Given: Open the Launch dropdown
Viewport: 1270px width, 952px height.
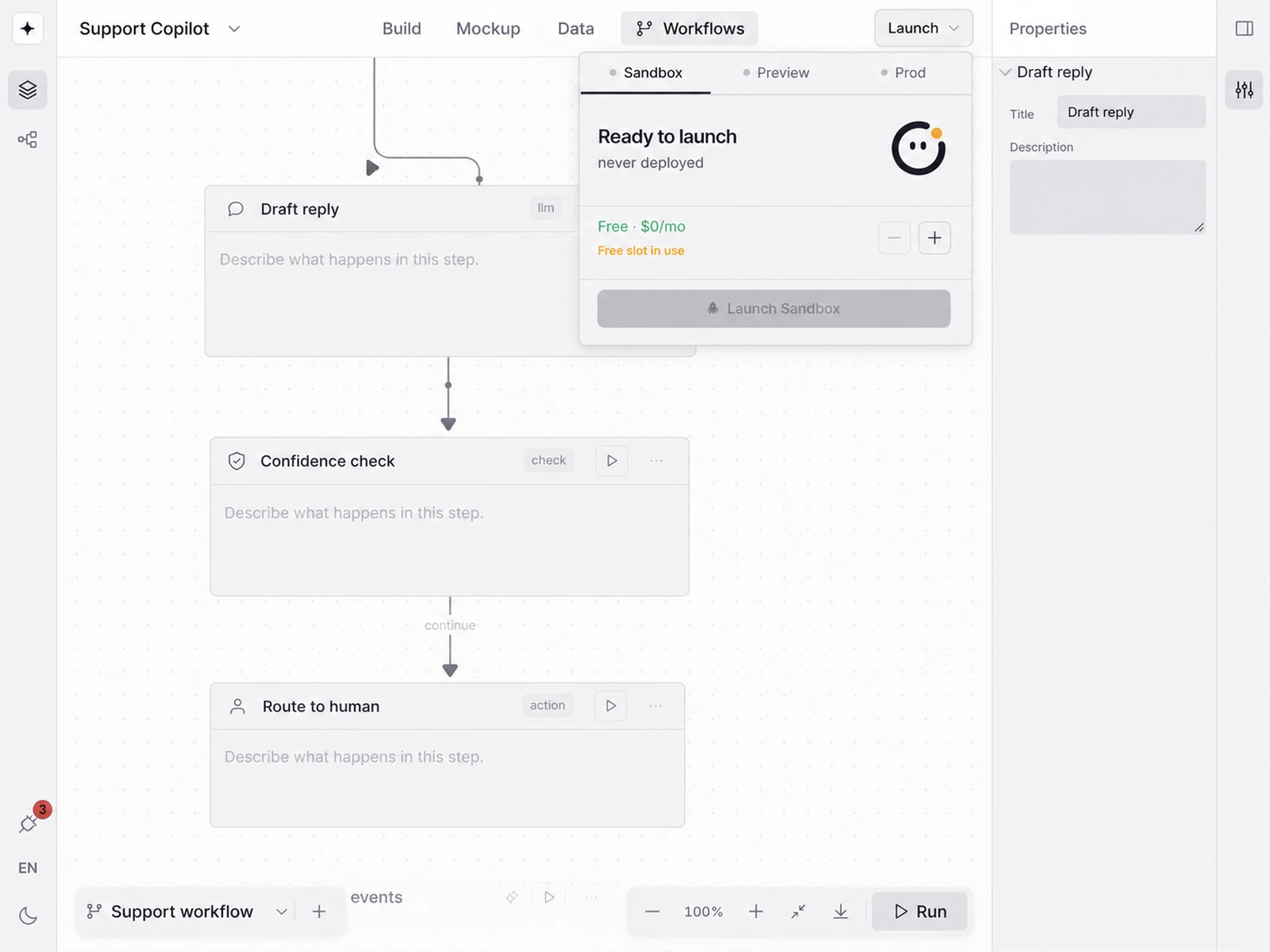Looking at the screenshot, I should tap(923, 29).
